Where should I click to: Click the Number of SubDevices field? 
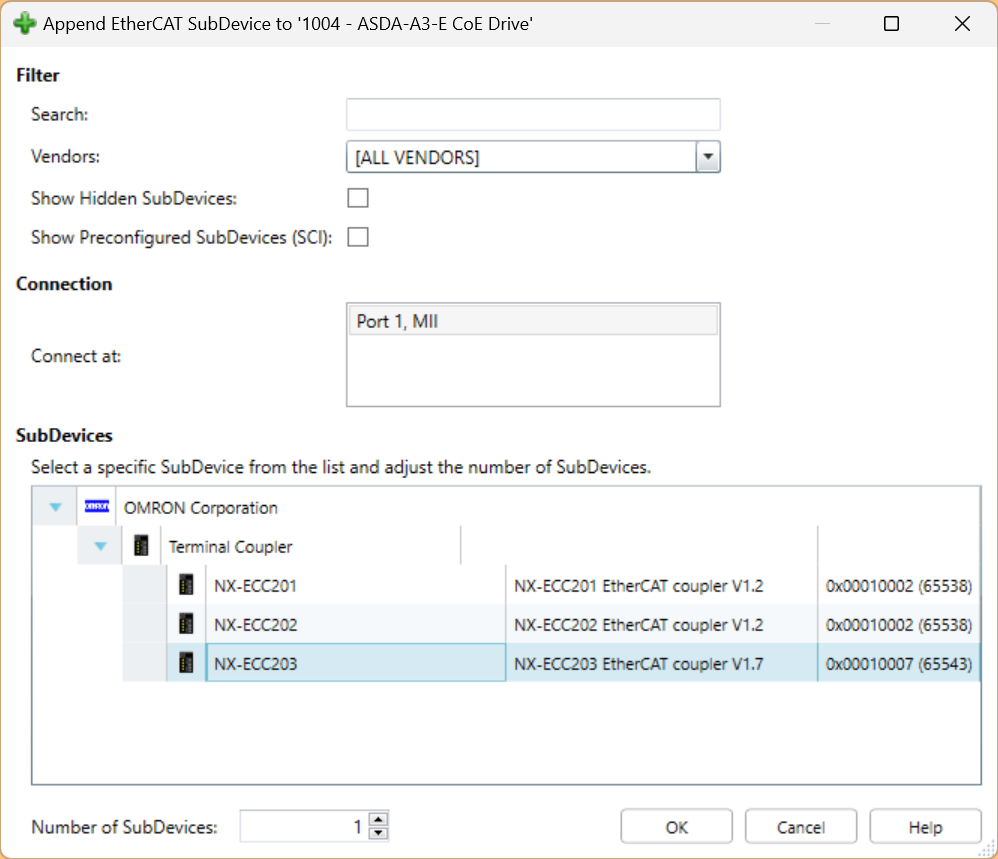click(304, 827)
